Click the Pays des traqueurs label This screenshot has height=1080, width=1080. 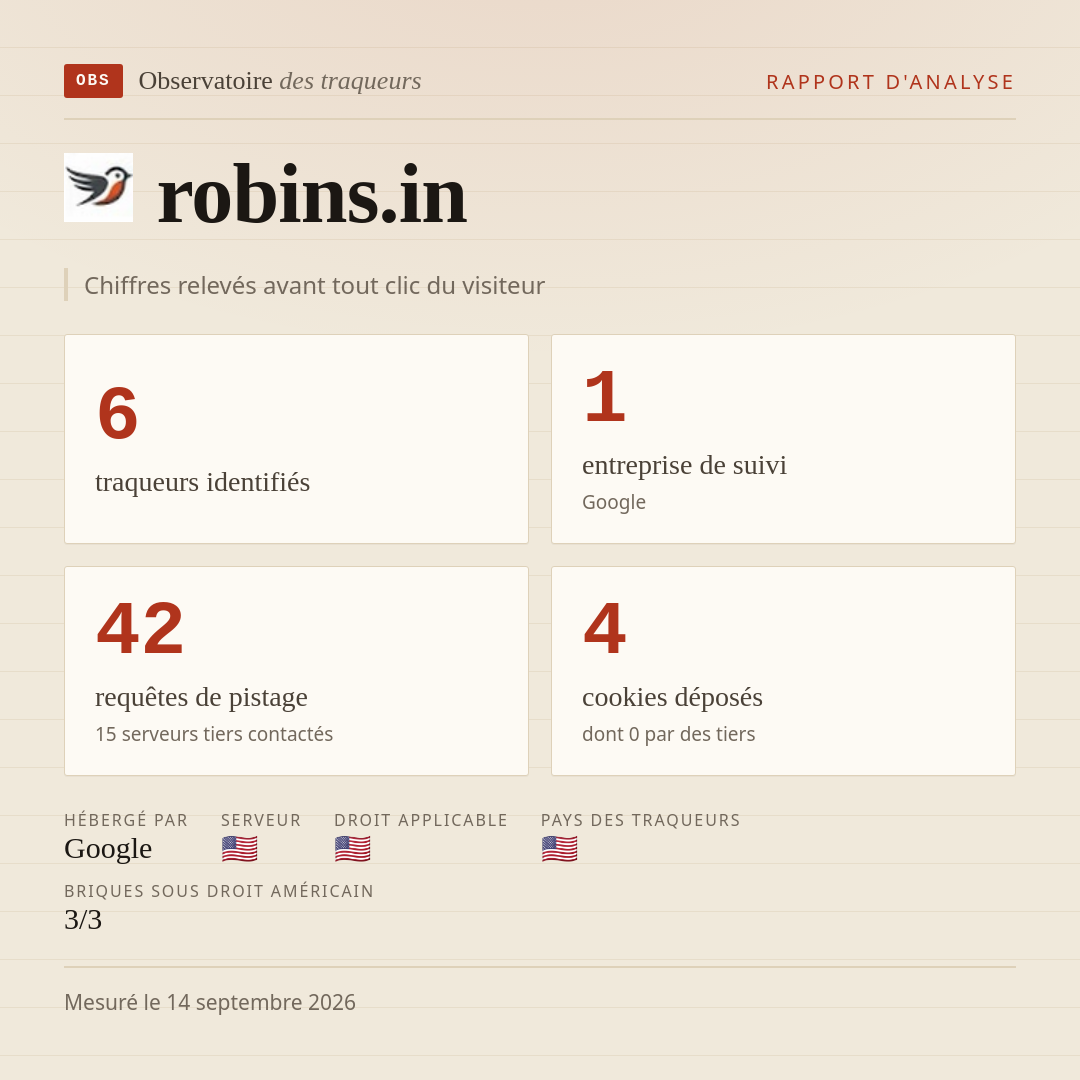click(x=641, y=820)
